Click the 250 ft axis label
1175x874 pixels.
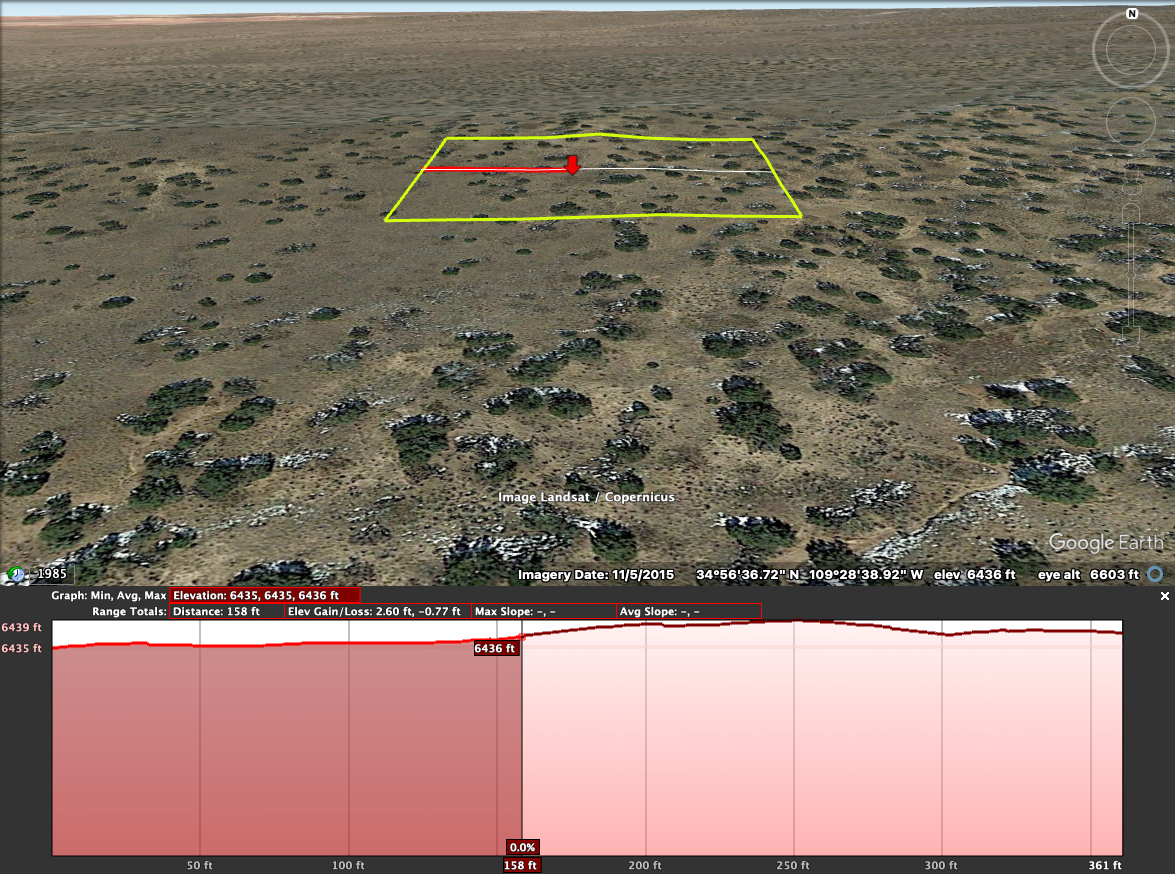click(793, 865)
